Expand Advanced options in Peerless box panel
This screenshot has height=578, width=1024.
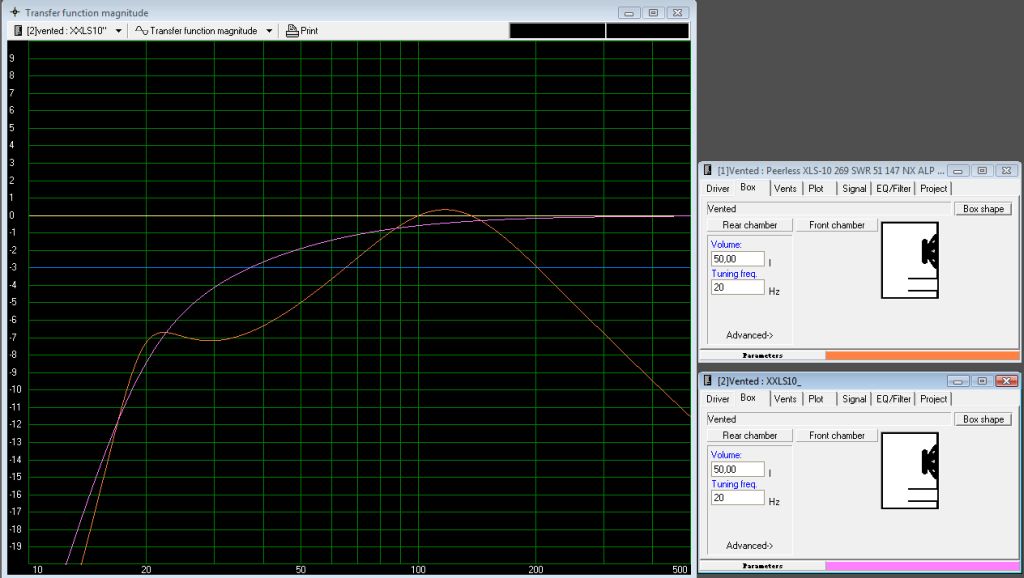pyautogui.click(x=748, y=335)
